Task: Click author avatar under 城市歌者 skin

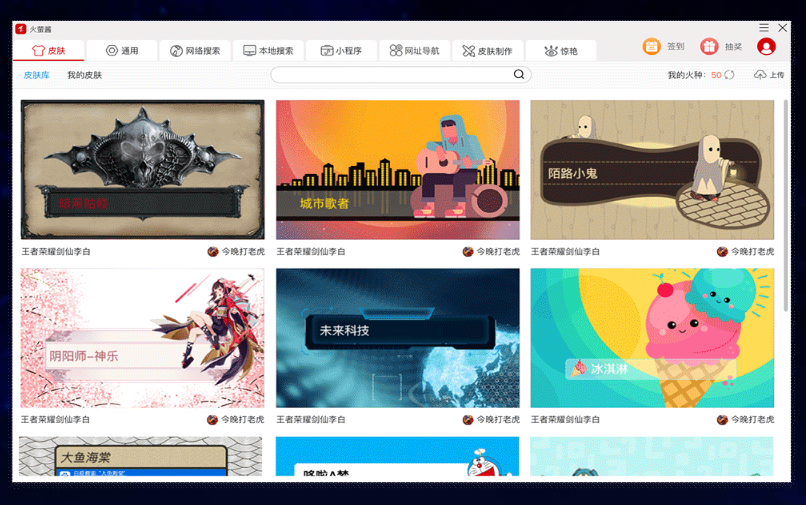Action: click(x=468, y=251)
